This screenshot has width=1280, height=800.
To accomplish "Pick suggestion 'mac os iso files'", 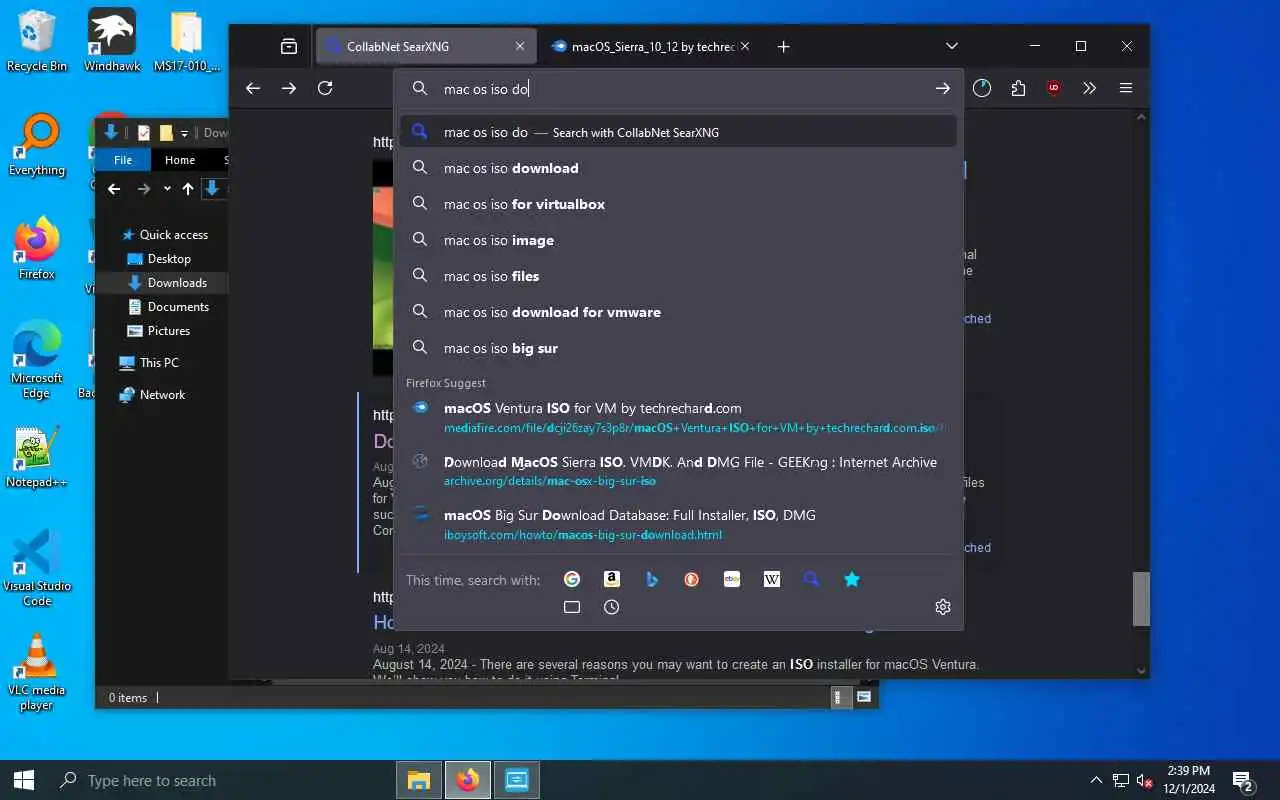I will point(678,276).
